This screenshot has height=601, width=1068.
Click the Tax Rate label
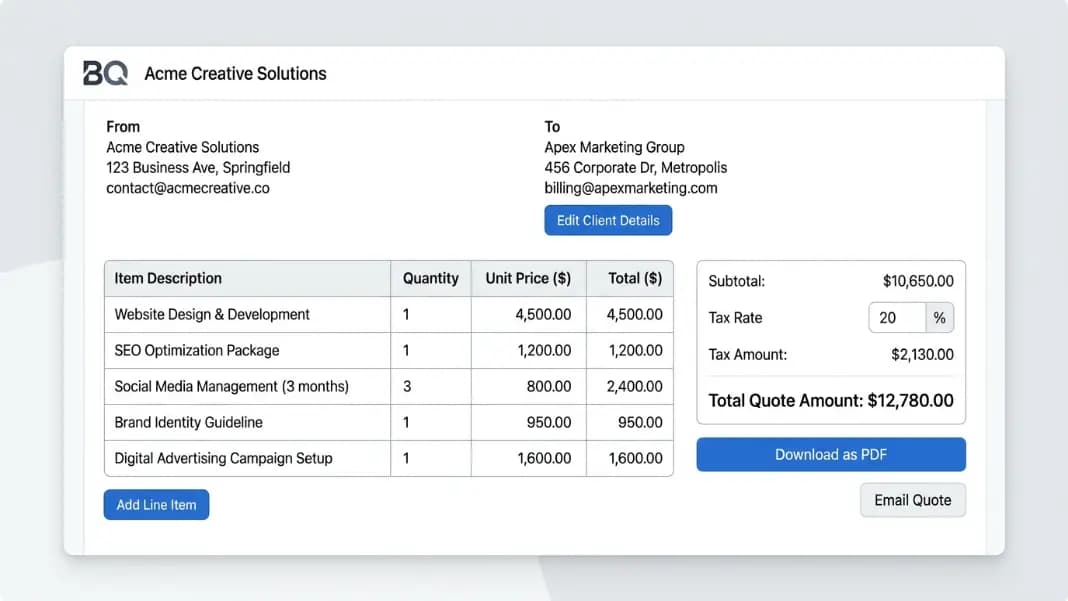[735, 318]
